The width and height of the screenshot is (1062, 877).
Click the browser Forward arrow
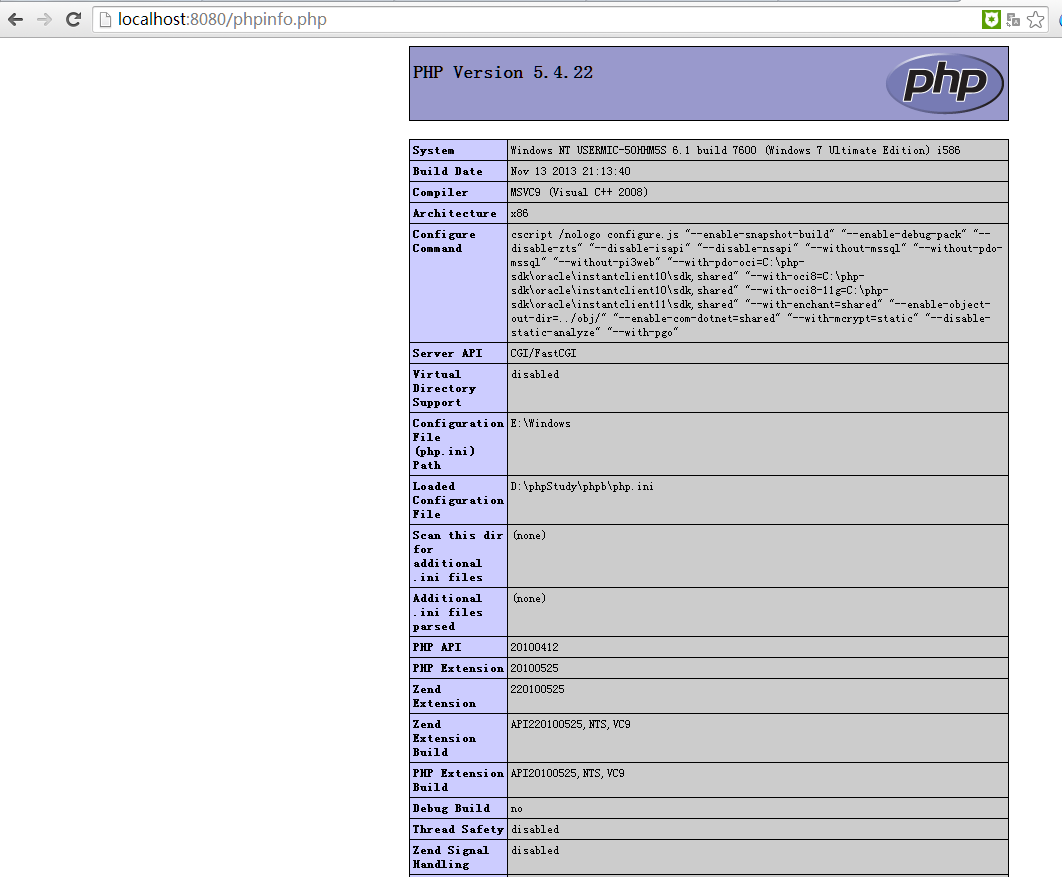(x=44, y=19)
